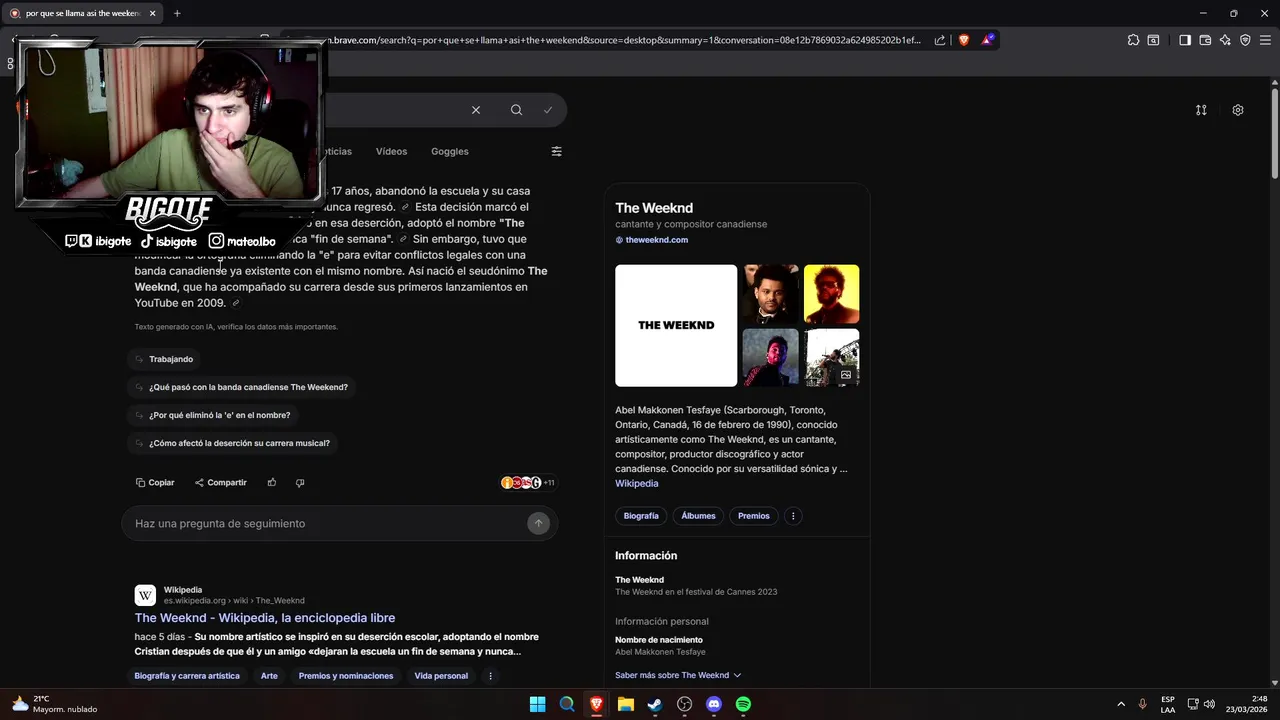Toggle the browser sidebar panel icon

tap(1185, 40)
